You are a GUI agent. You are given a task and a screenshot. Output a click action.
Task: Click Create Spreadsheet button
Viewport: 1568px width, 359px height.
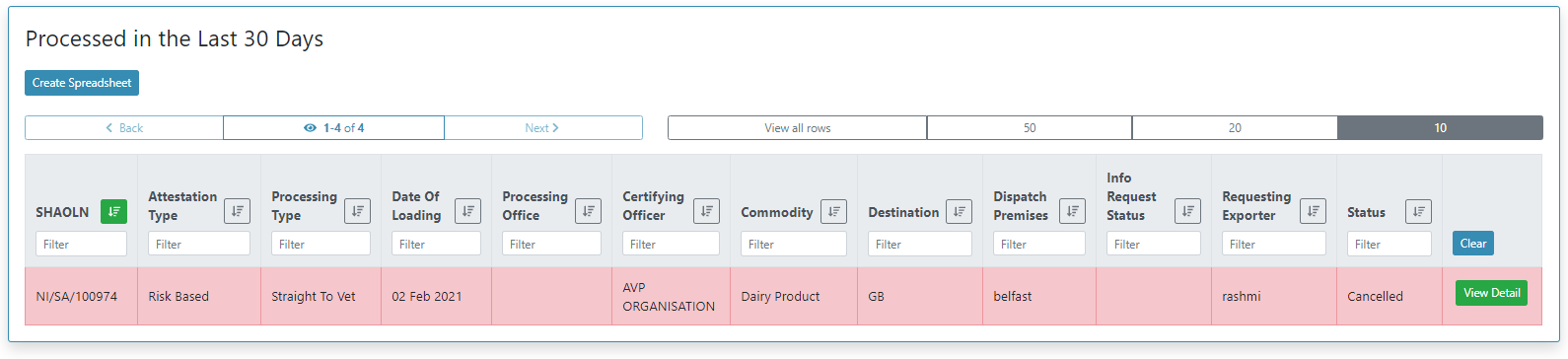82,83
